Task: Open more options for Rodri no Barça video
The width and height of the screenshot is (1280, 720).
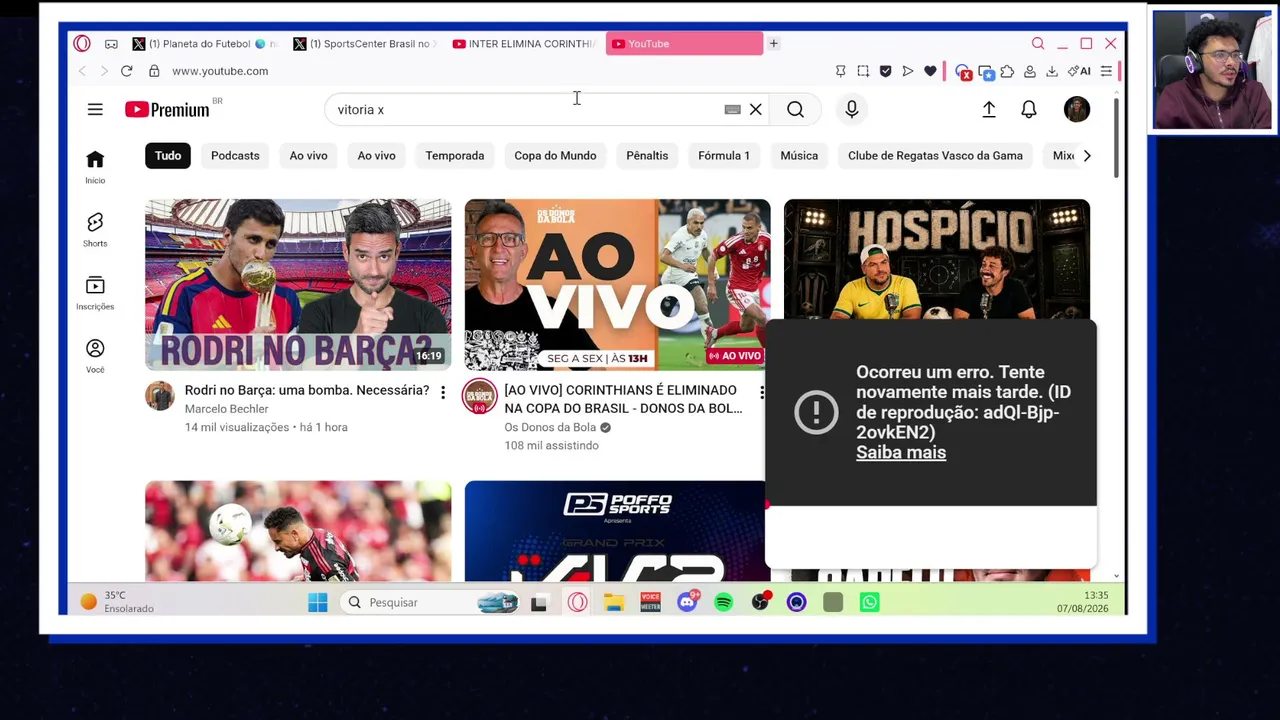Action: click(443, 393)
